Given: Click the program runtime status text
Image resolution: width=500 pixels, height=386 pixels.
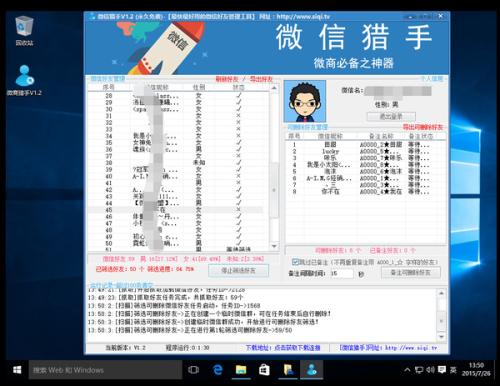Looking at the screenshot, I should tap(188, 348).
